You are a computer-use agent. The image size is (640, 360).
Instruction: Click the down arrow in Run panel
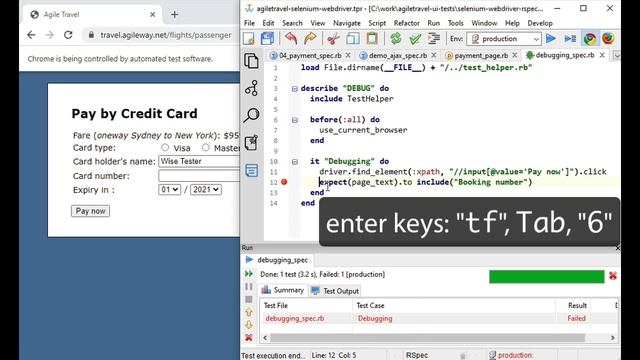click(x=249, y=325)
